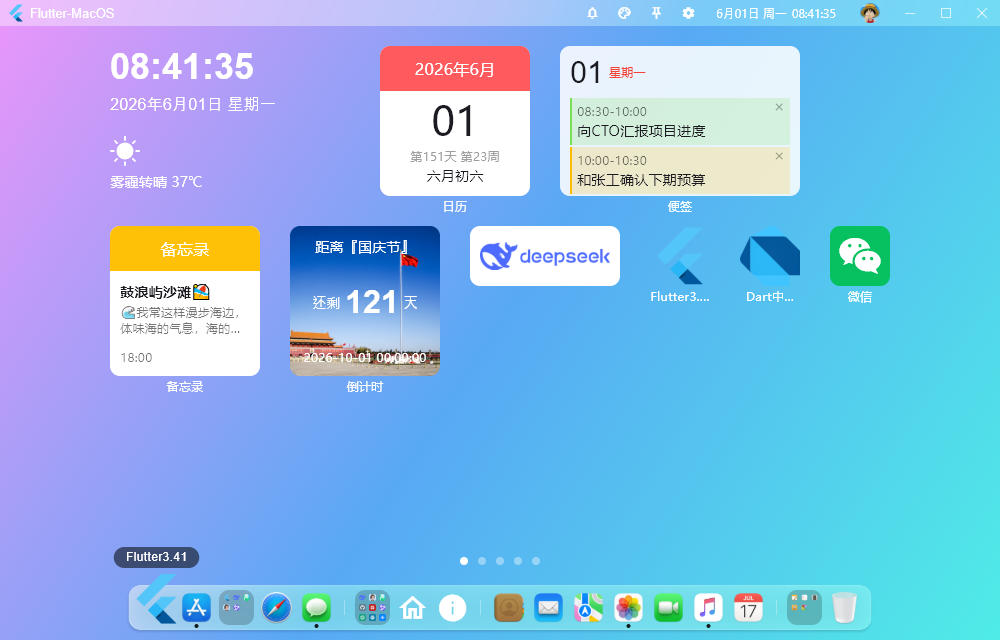Open the first app folder in the dock
Image resolution: width=1000 pixels, height=640 pixels.
(237, 607)
